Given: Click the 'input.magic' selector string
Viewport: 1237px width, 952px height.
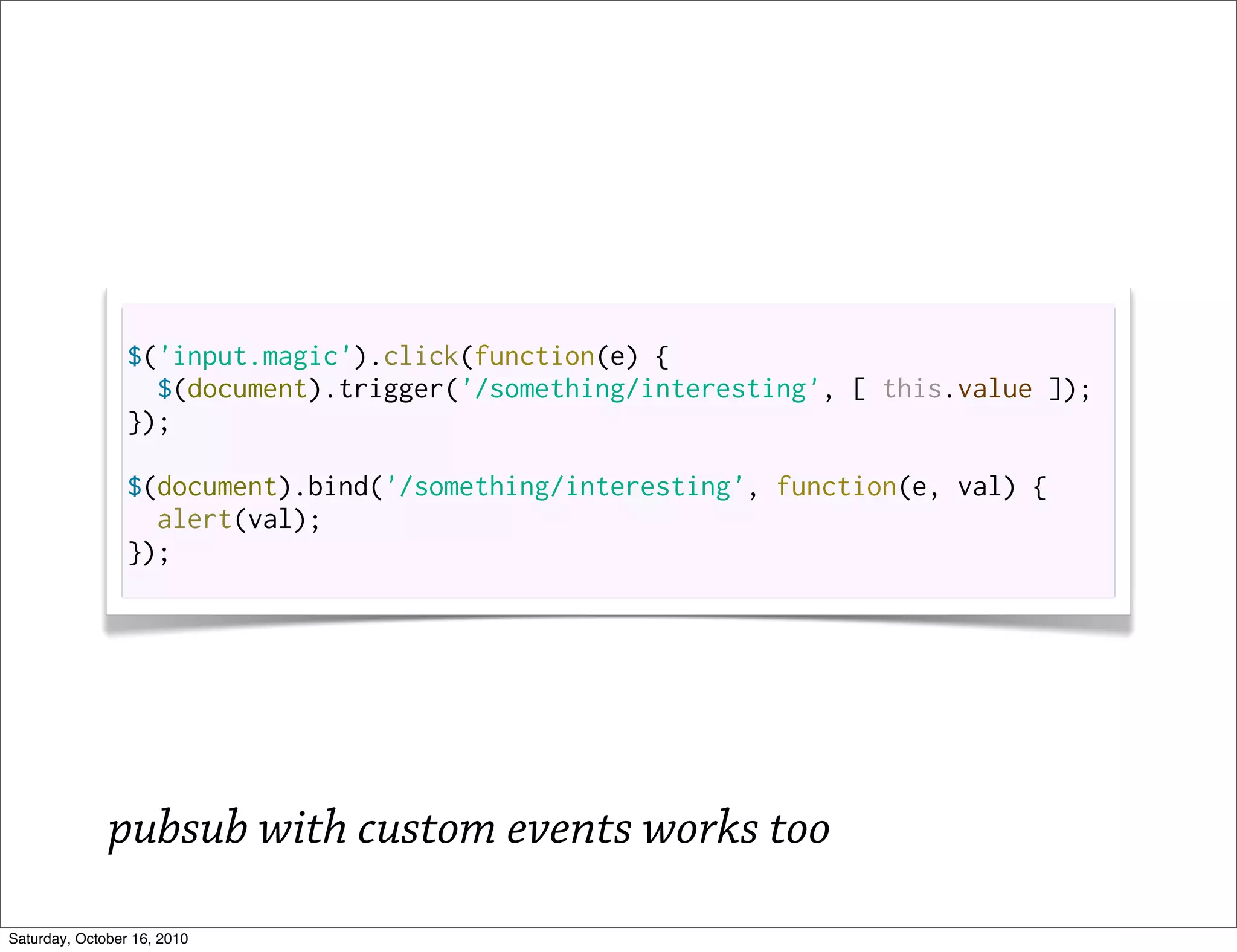Looking at the screenshot, I should click(x=255, y=356).
